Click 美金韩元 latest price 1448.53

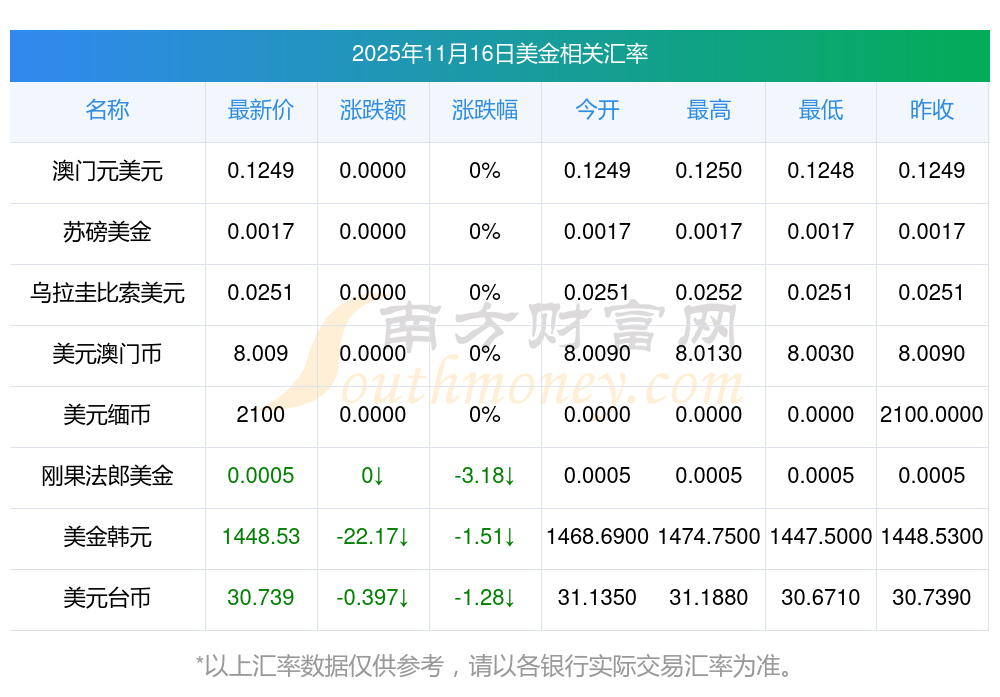pyautogui.click(x=260, y=537)
